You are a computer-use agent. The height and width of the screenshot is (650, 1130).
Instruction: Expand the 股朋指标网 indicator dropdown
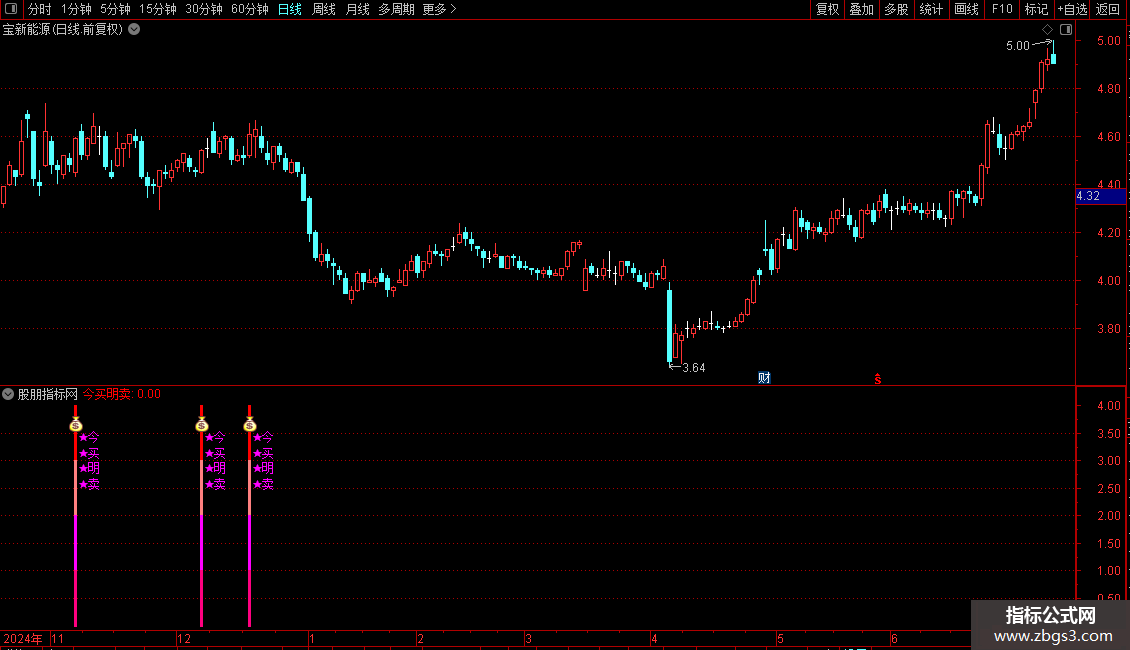(8, 394)
